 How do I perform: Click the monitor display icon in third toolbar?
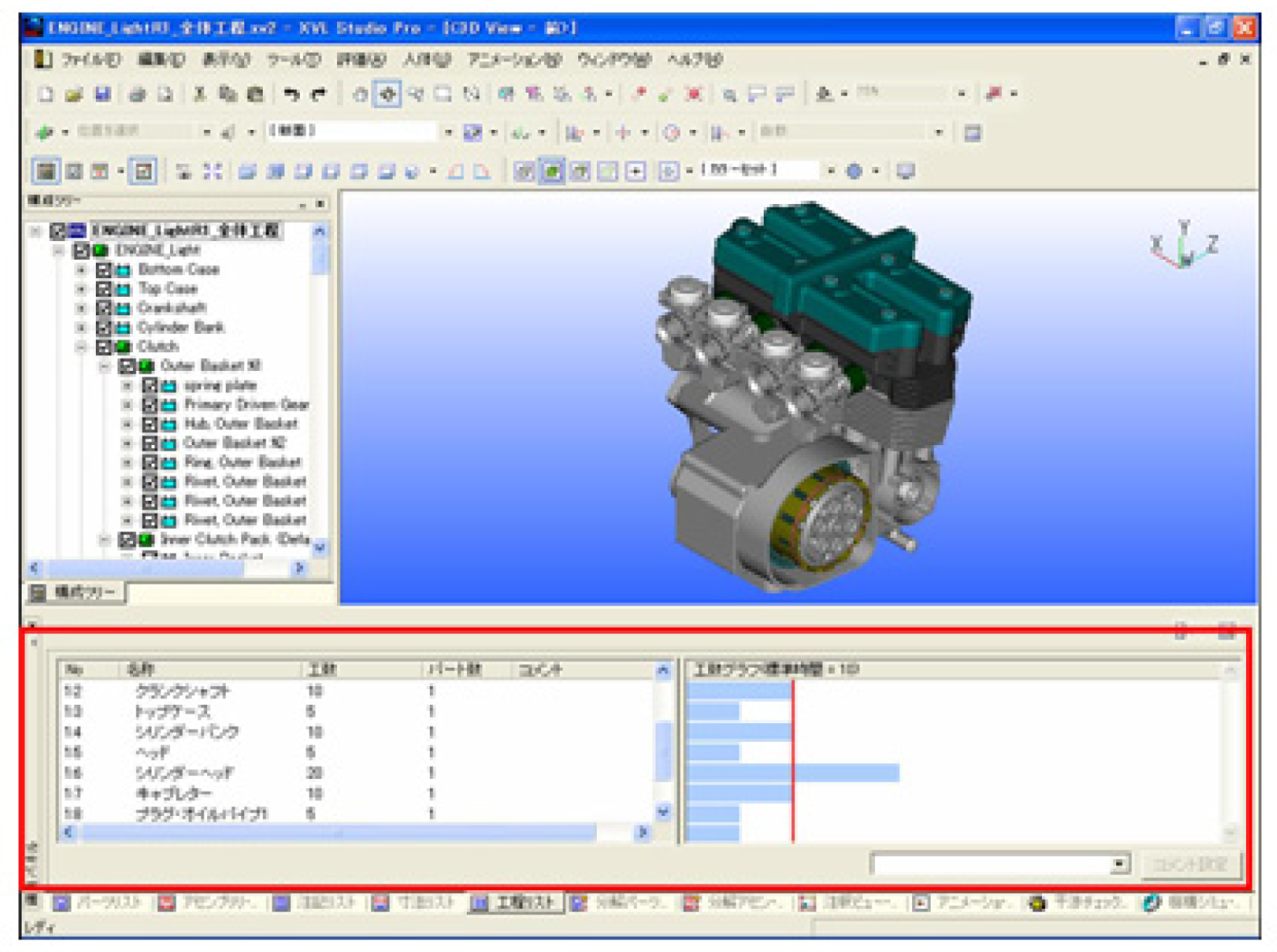[x=906, y=171]
